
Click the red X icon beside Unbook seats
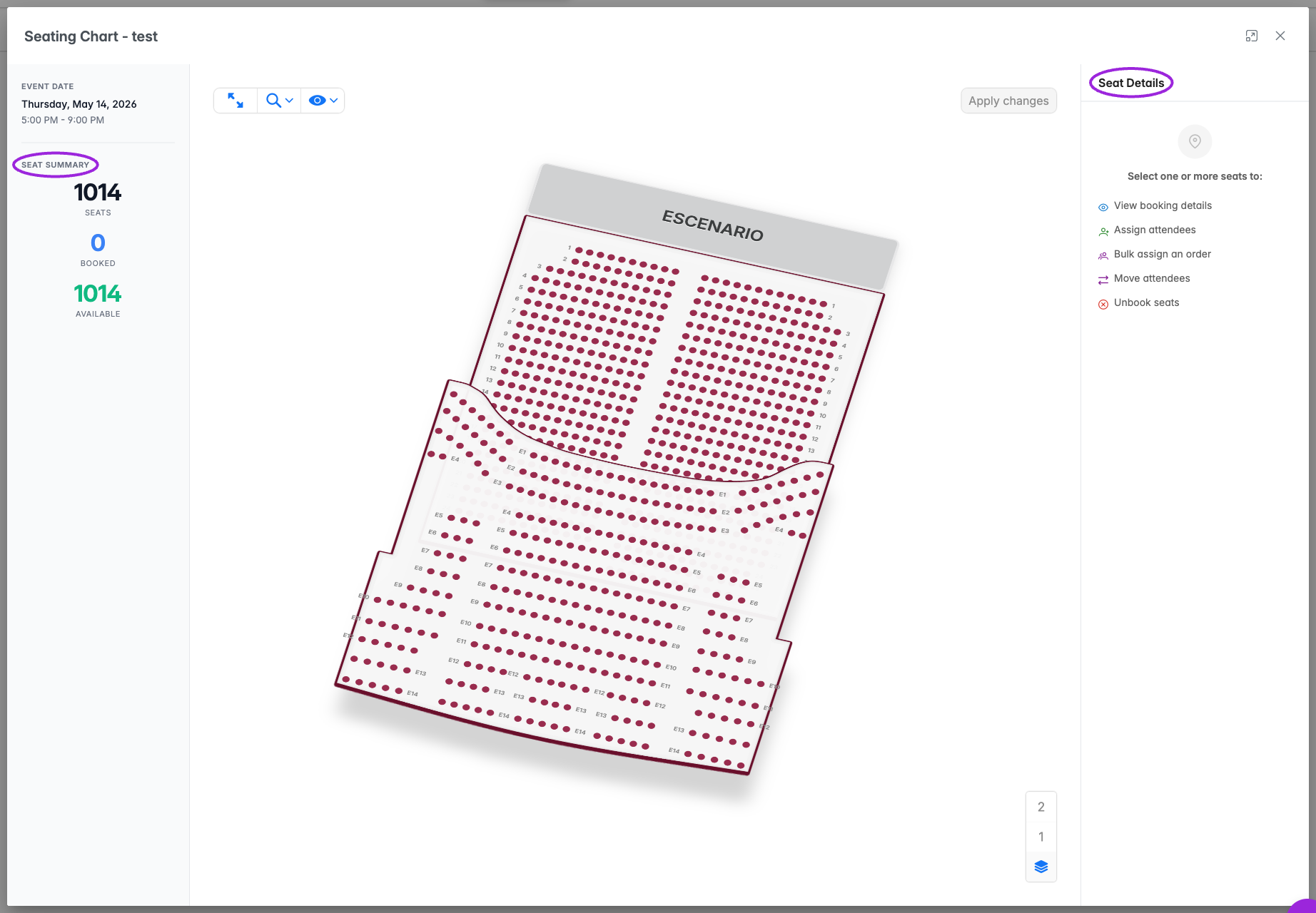1103,305
